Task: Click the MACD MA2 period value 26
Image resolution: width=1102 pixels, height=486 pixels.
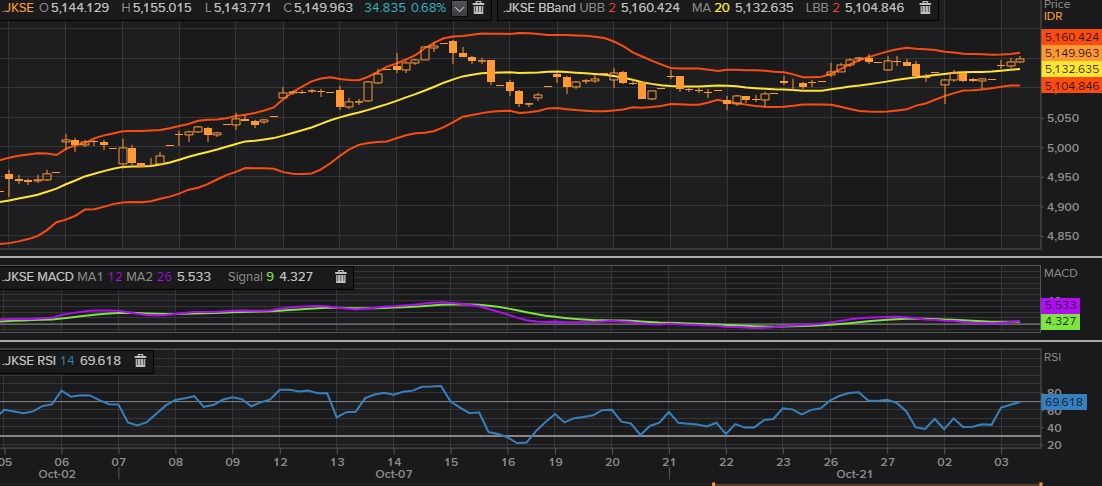Action: (x=164, y=277)
